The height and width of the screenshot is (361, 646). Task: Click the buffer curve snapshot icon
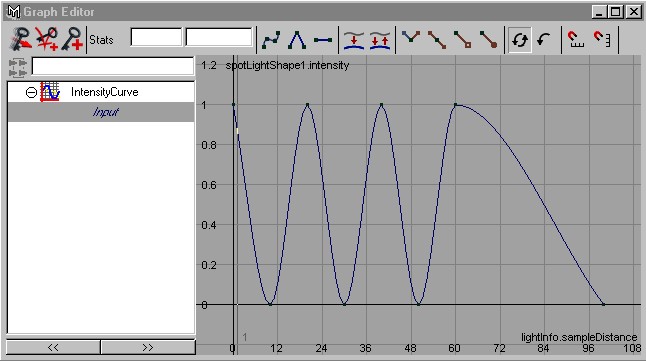354,40
